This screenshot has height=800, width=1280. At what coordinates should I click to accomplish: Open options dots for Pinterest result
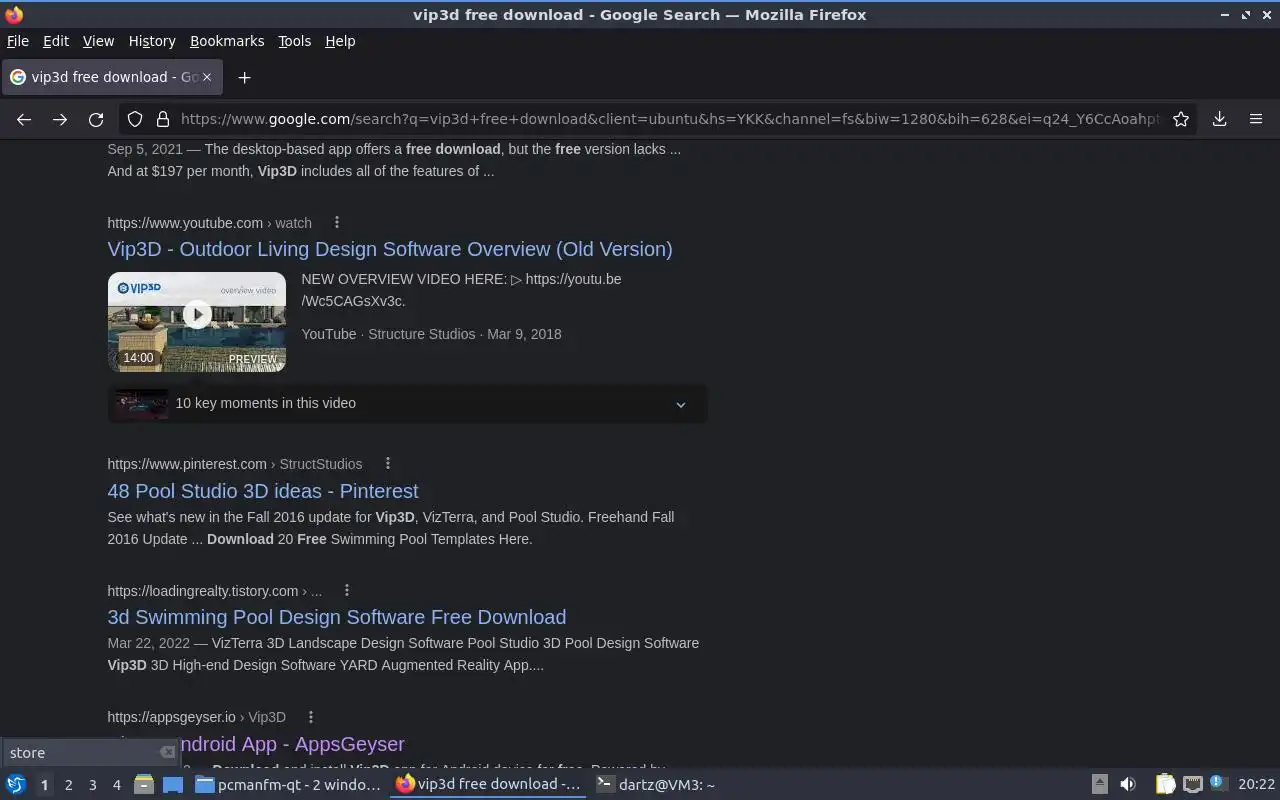pyautogui.click(x=388, y=463)
